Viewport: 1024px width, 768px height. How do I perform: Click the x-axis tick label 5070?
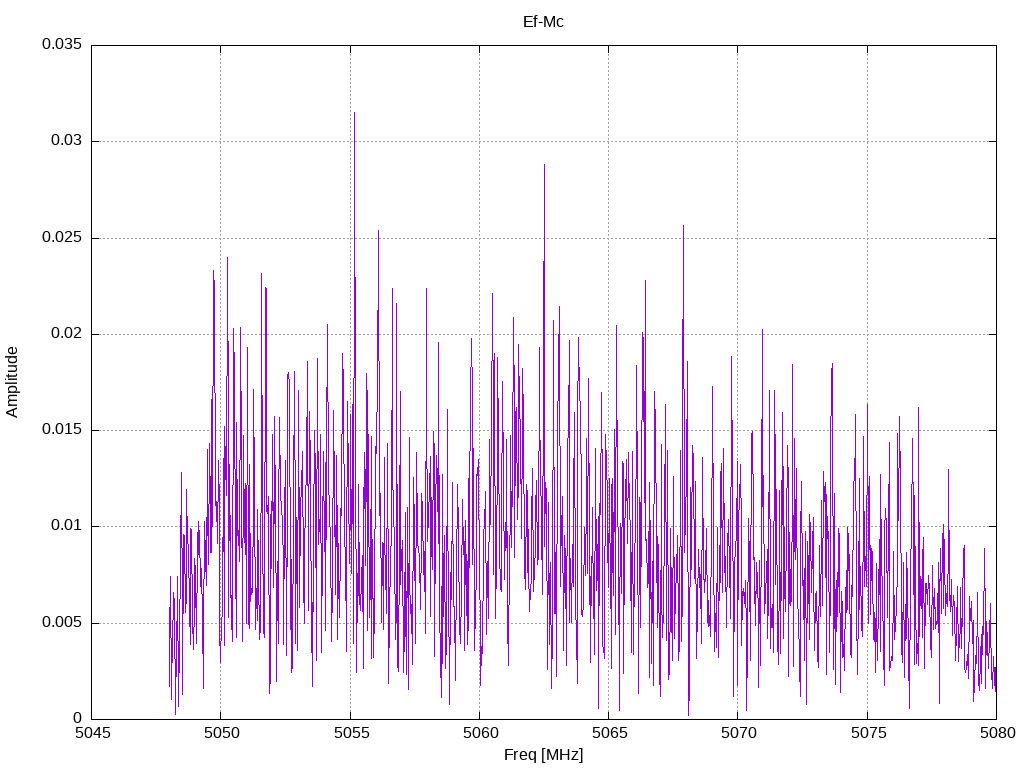click(x=739, y=733)
